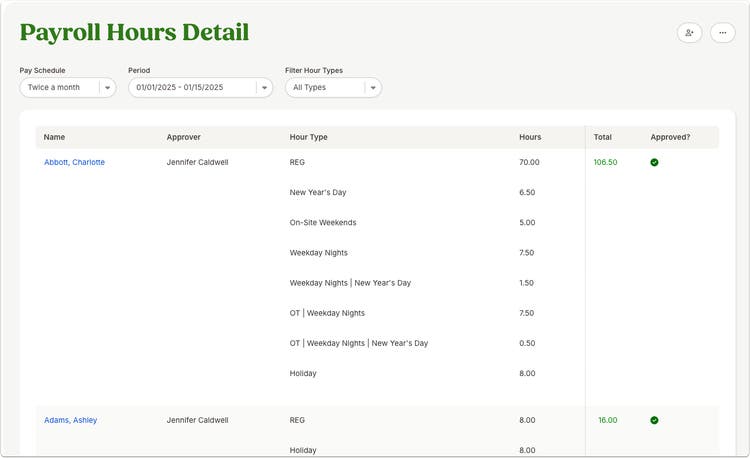This screenshot has width=750, height=458.
Task: Click the add person icon button
Action: [689, 33]
